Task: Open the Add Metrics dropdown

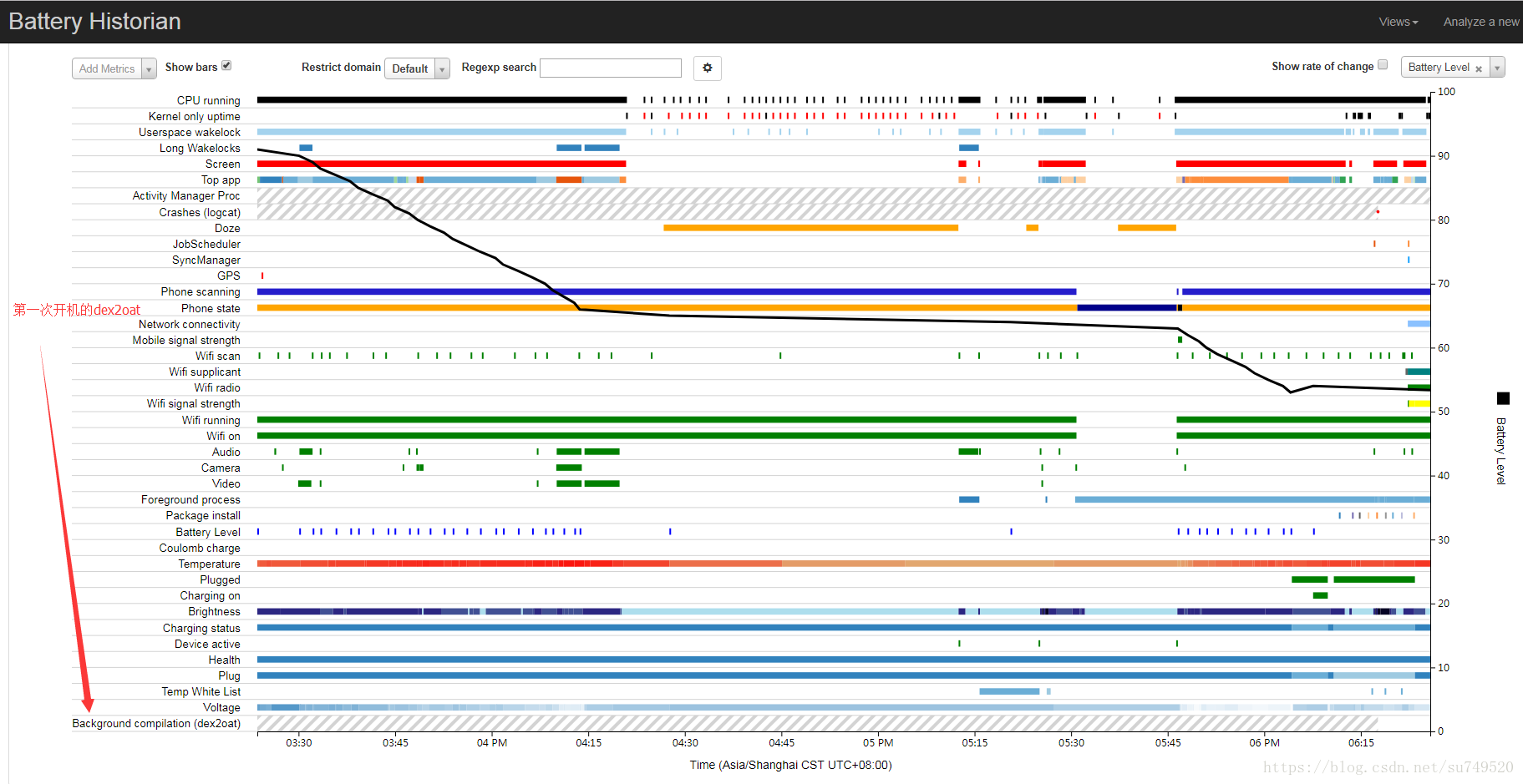Action: (x=114, y=68)
